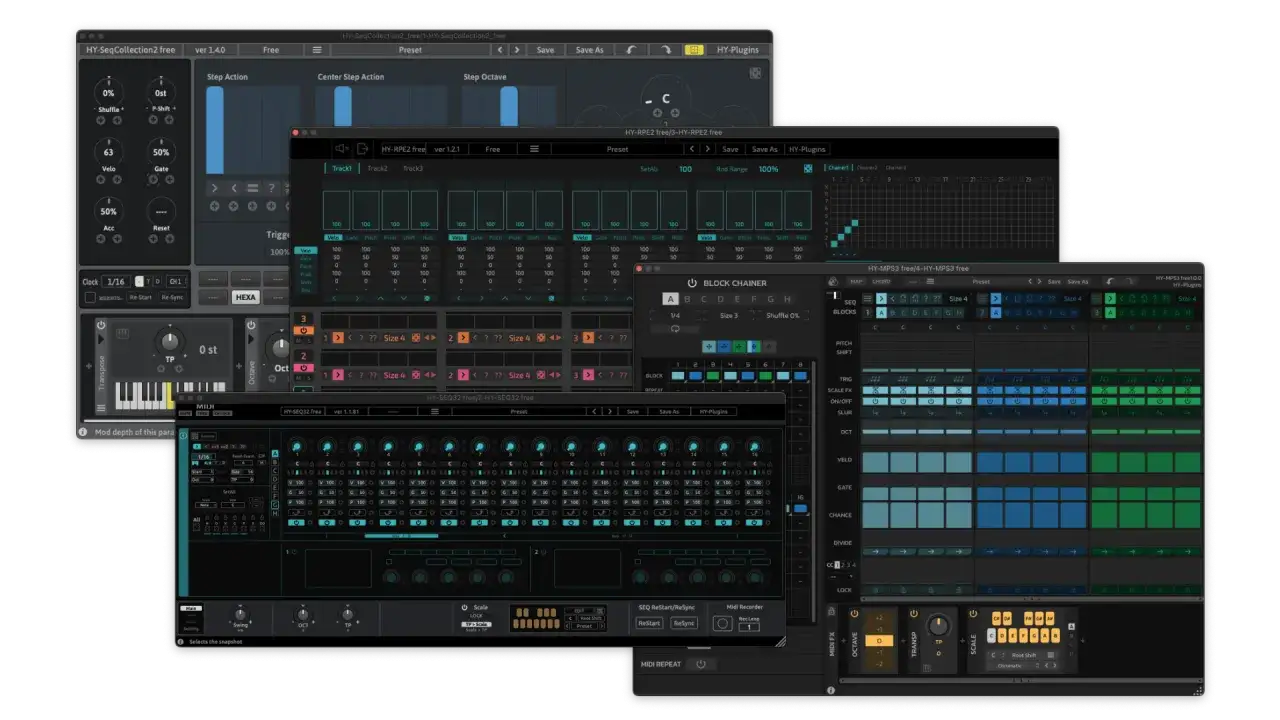Click pink play arrow in HY-RPE2 track 2 block 1
The image size is (1280, 720).
338,375
